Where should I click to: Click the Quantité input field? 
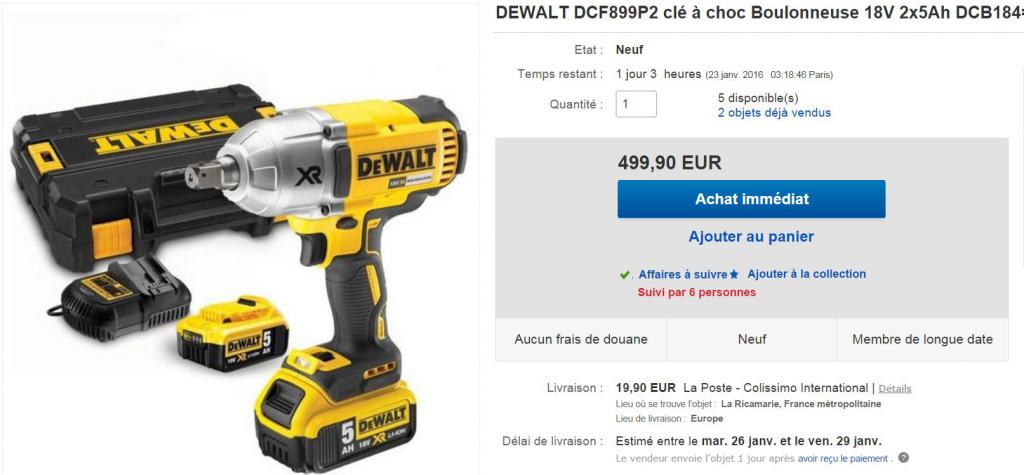[x=636, y=104]
